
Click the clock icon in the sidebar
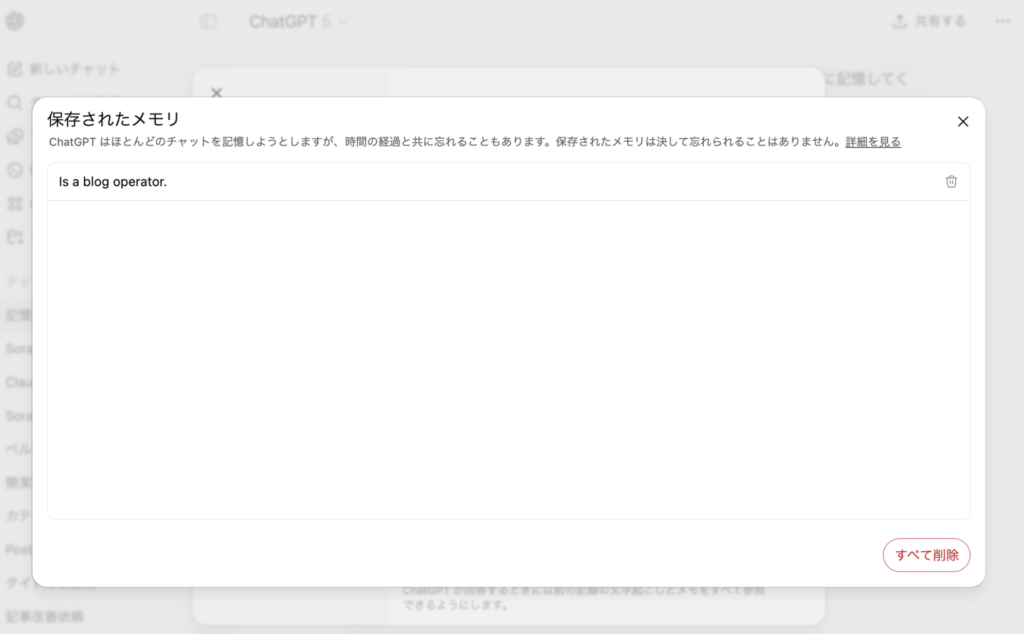14,170
